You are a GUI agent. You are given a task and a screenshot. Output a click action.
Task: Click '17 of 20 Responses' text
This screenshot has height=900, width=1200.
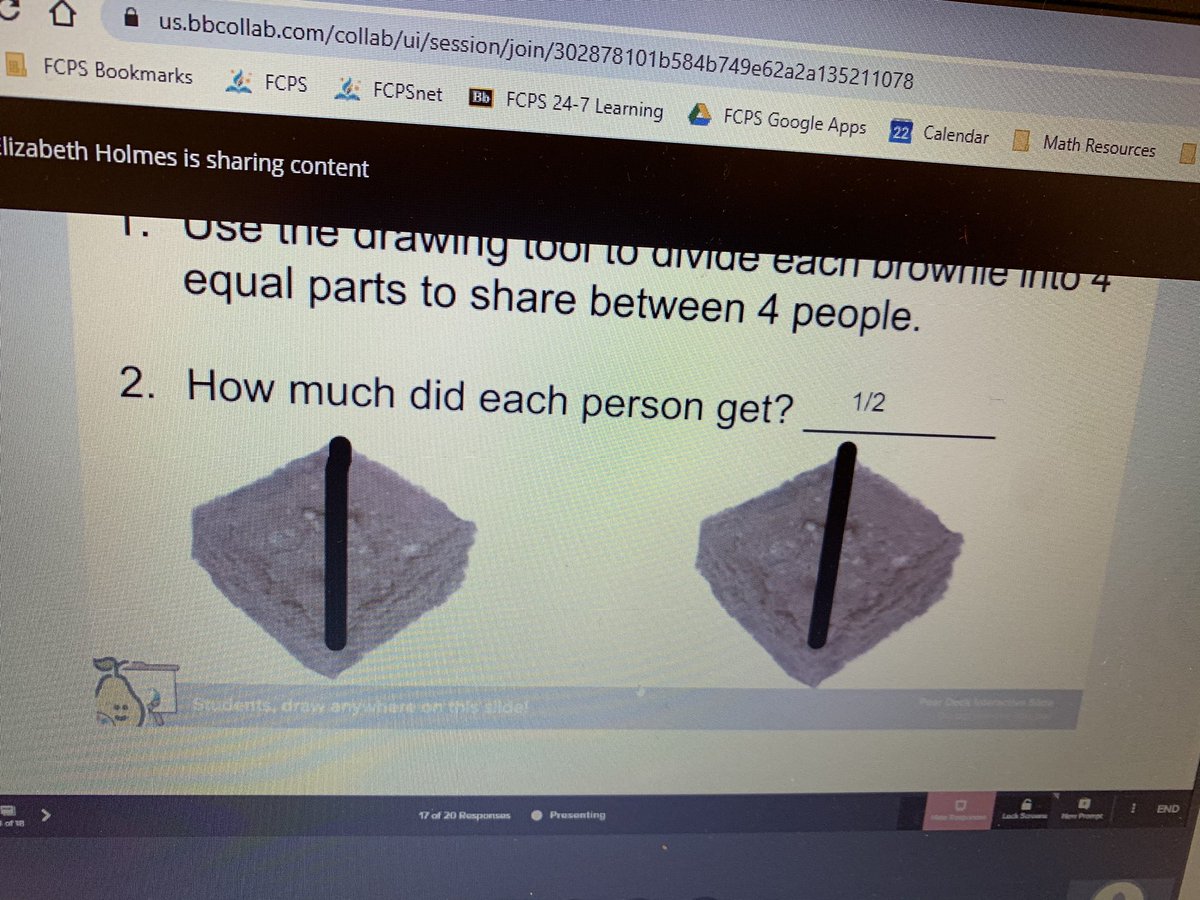click(x=465, y=815)
